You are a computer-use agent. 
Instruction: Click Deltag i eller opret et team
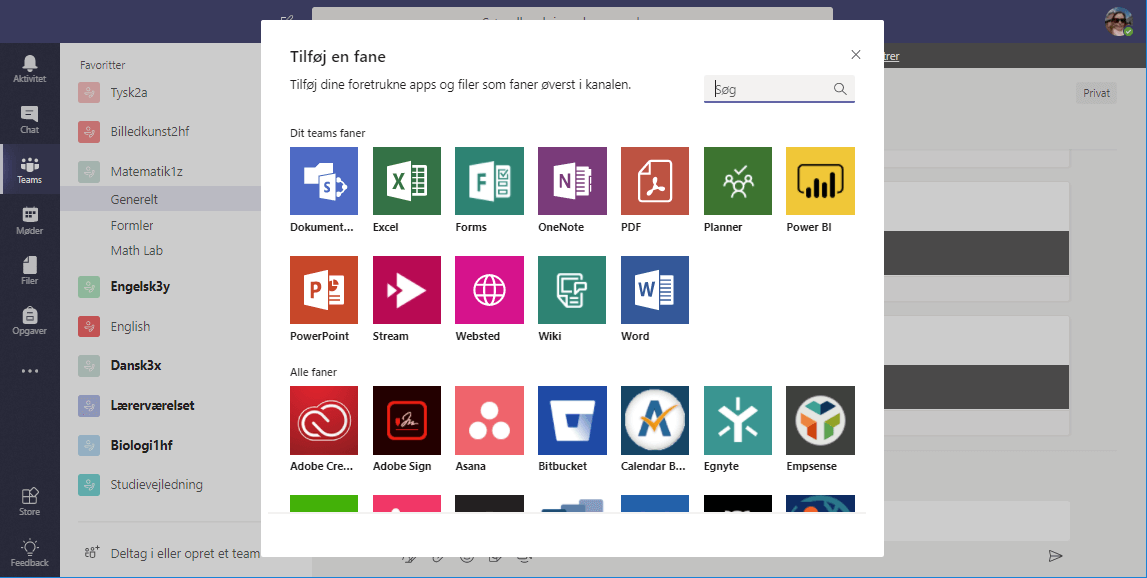(x=172, y=553)
